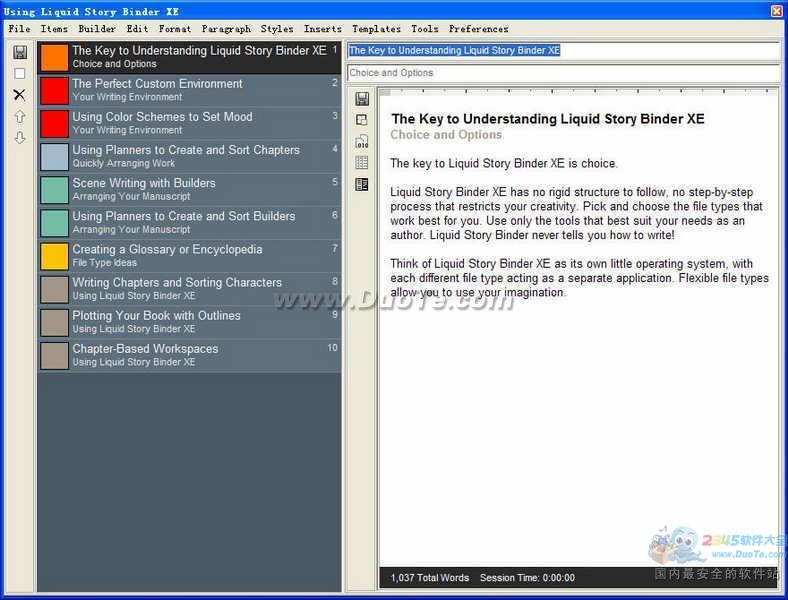Click tan swatch of Plotting Your Book item
Image resolution: width=788 pixels, height=600 pixels.
click(54, 323)
